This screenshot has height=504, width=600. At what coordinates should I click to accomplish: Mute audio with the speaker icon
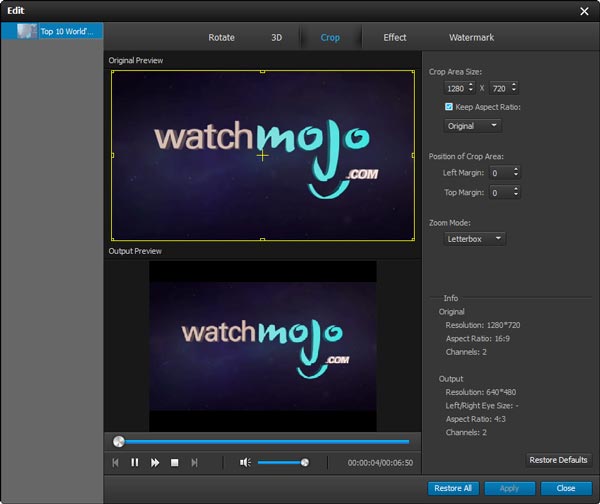click(x=245, y=463)
